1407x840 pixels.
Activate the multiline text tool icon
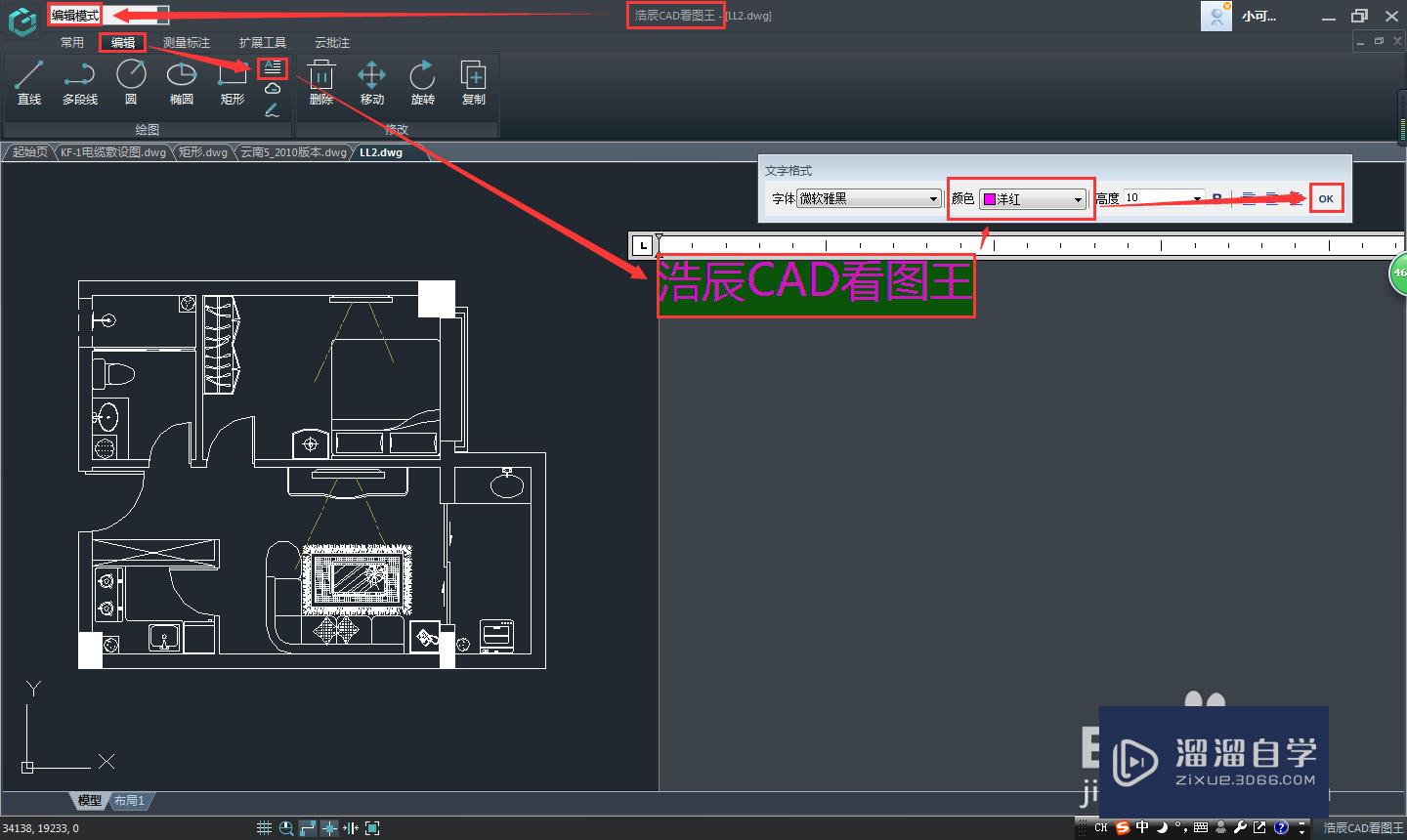pos(273,67)
